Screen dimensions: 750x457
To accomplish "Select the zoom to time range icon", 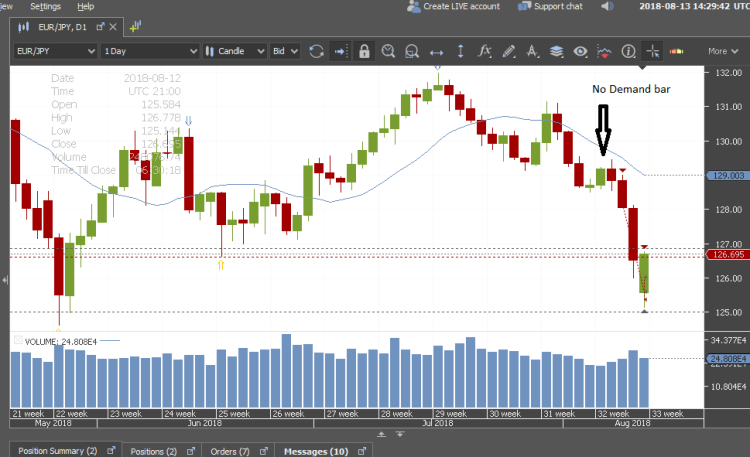I will [x=388, y=51].
